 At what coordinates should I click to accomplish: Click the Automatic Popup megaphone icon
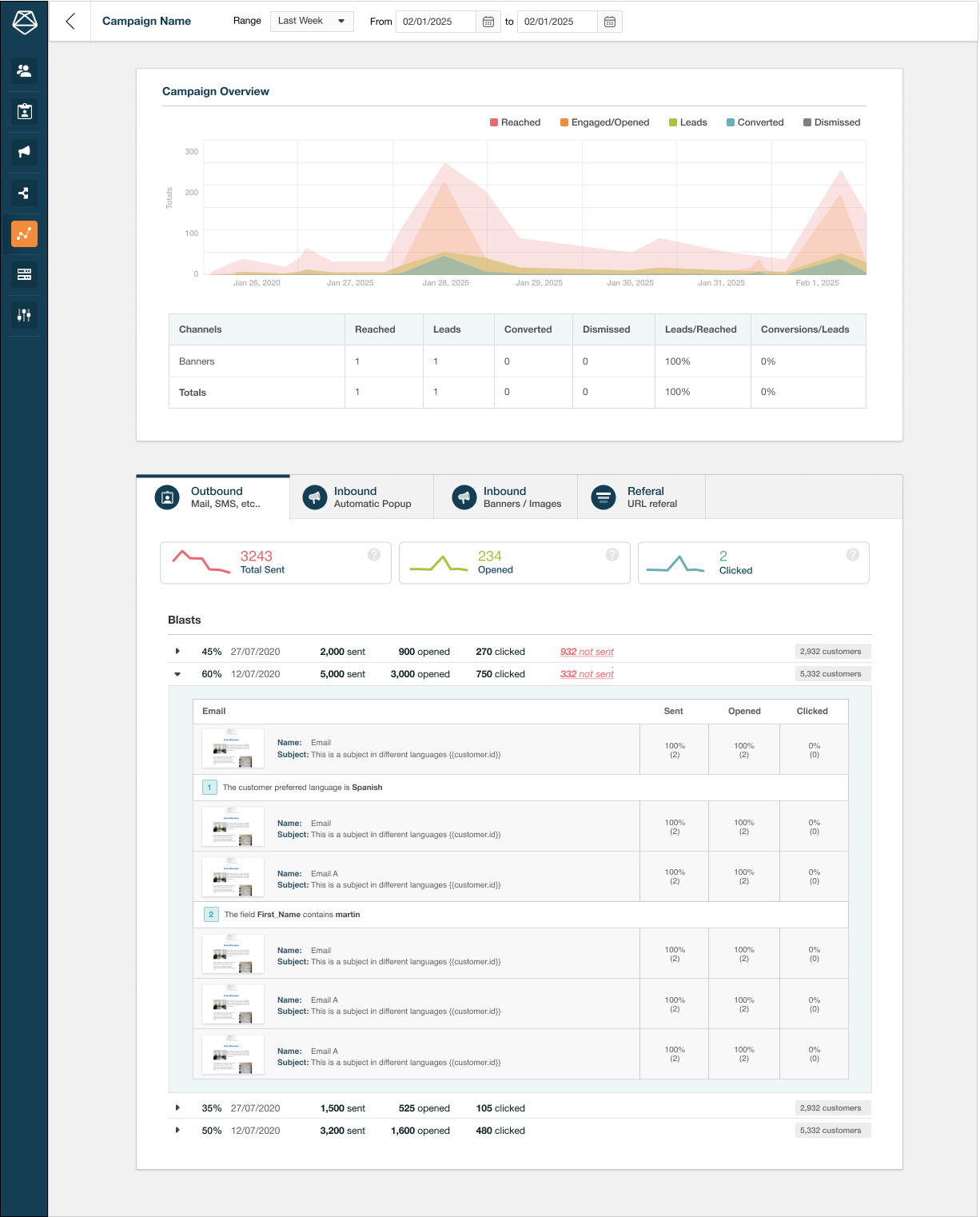click(x=315, y=497)
